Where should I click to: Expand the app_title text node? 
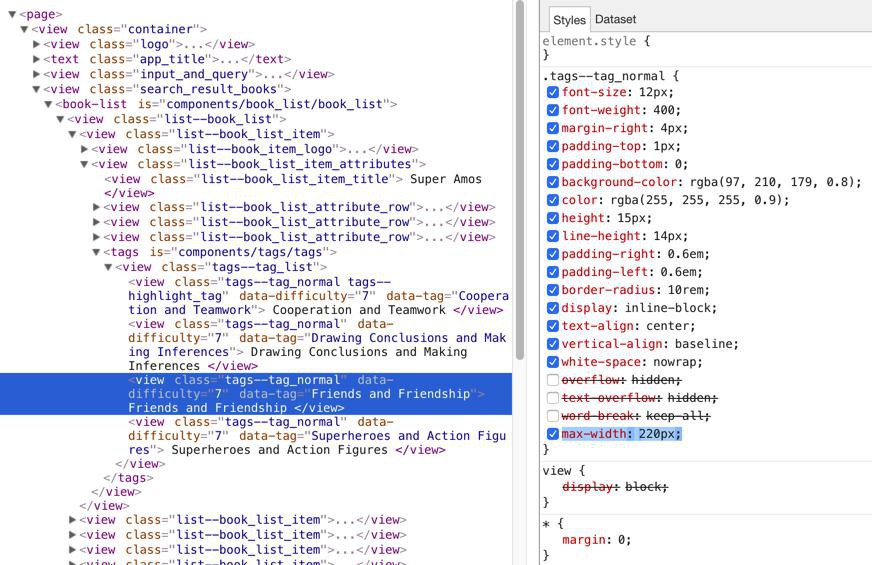(x=37, y=59)
